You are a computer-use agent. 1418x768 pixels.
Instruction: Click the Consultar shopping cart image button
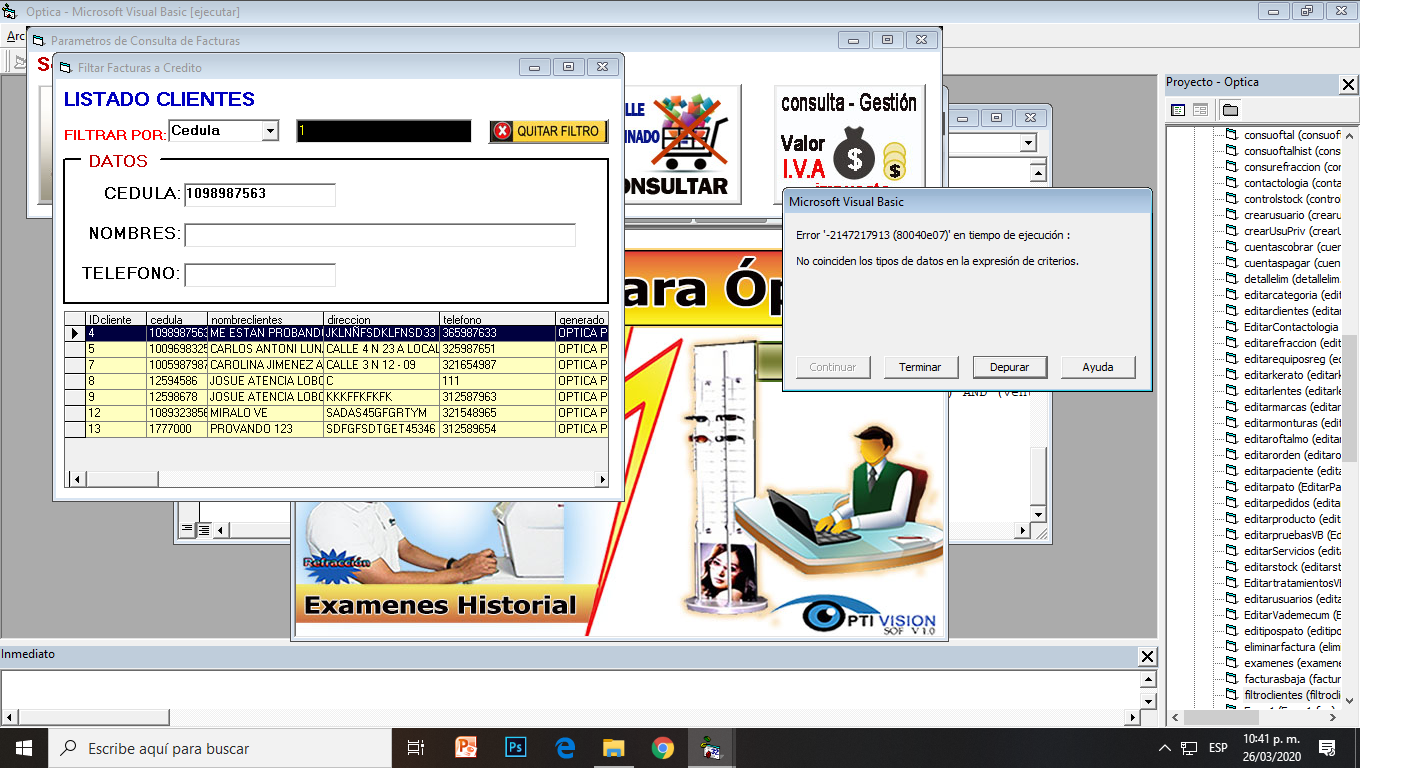(x=682, y=145)
